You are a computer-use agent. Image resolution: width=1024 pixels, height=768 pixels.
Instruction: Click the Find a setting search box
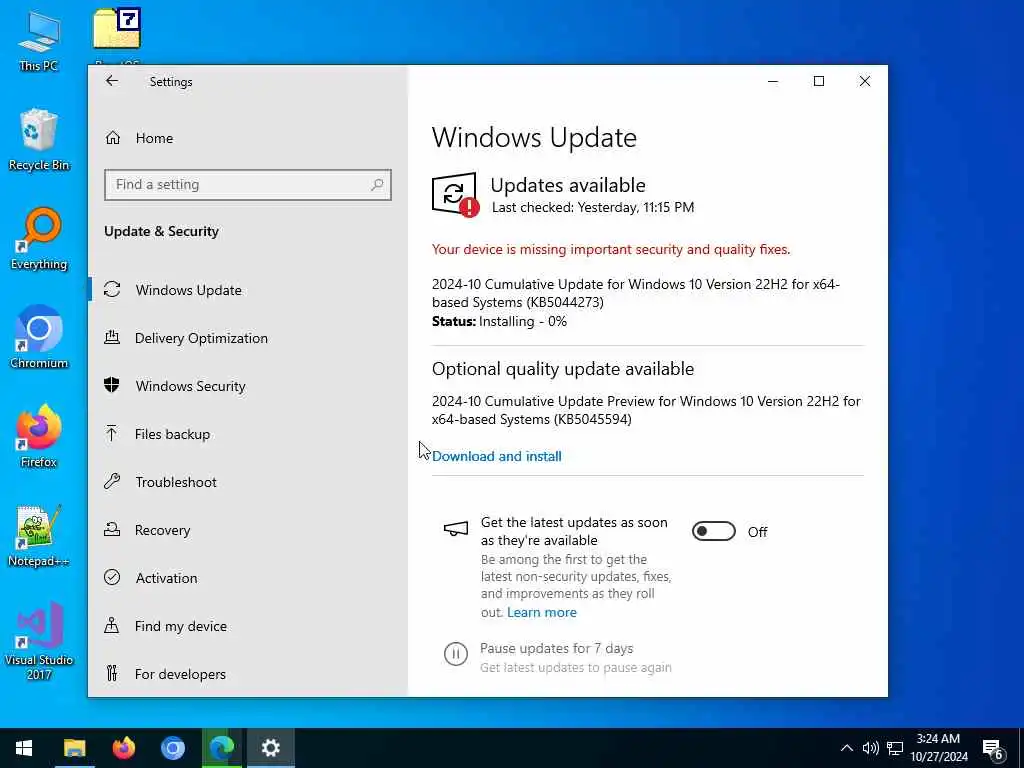tap(248, 185)
